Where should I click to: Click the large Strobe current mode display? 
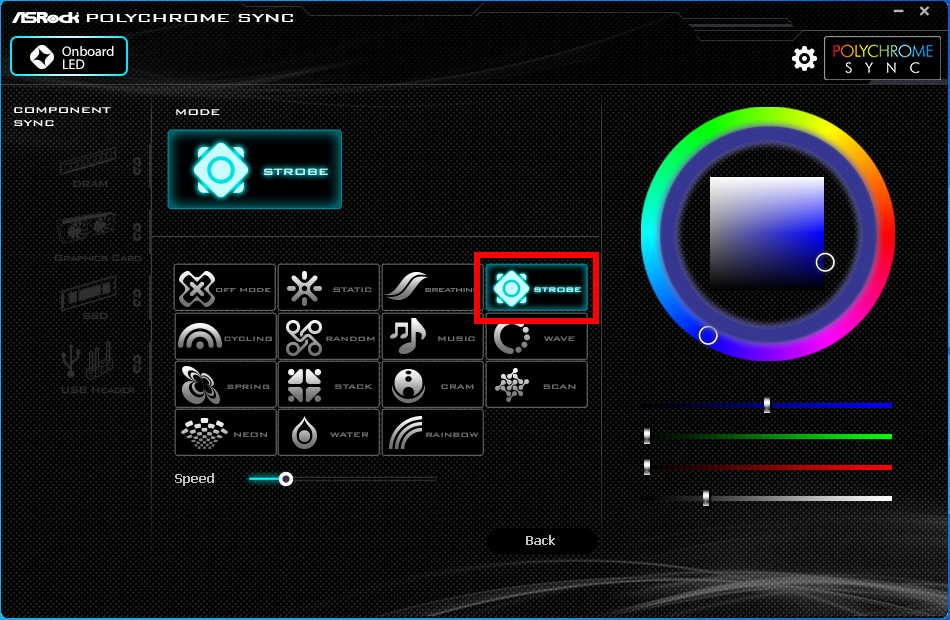click(x=254, y=170)
